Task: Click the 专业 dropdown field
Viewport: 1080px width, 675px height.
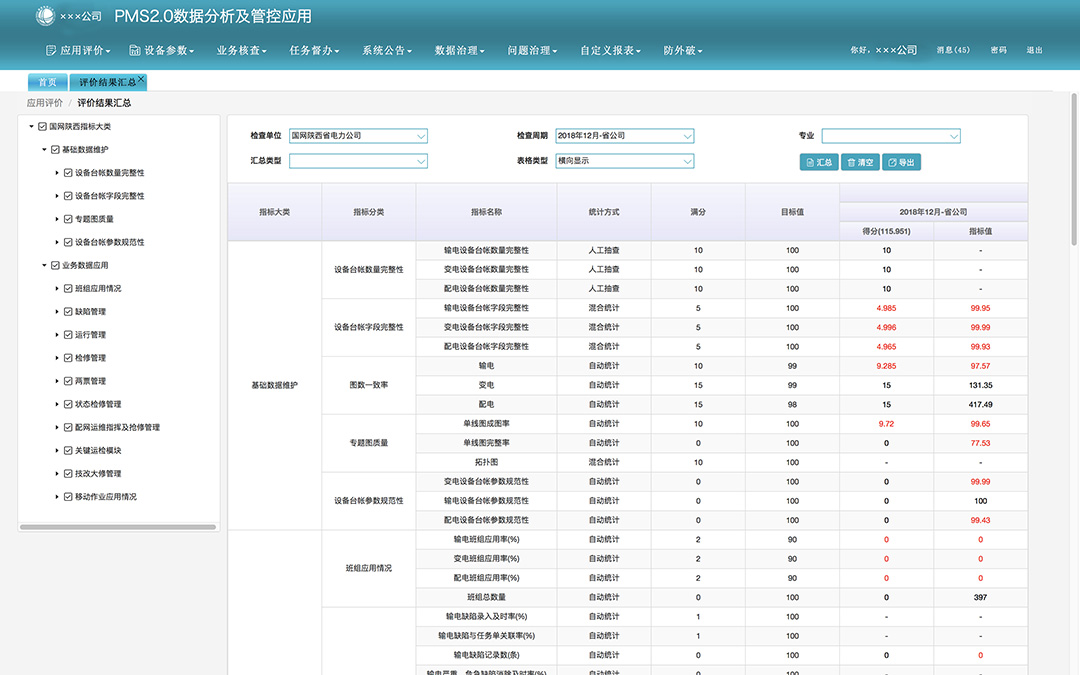Action: tap(890, 136)
